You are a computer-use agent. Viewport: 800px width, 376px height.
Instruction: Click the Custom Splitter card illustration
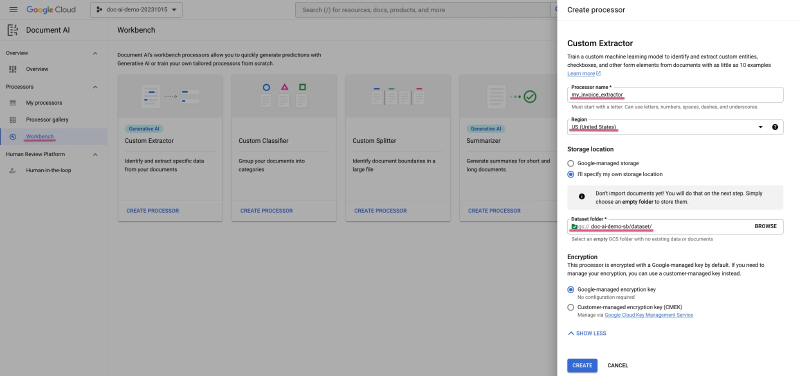coord(398,96)
